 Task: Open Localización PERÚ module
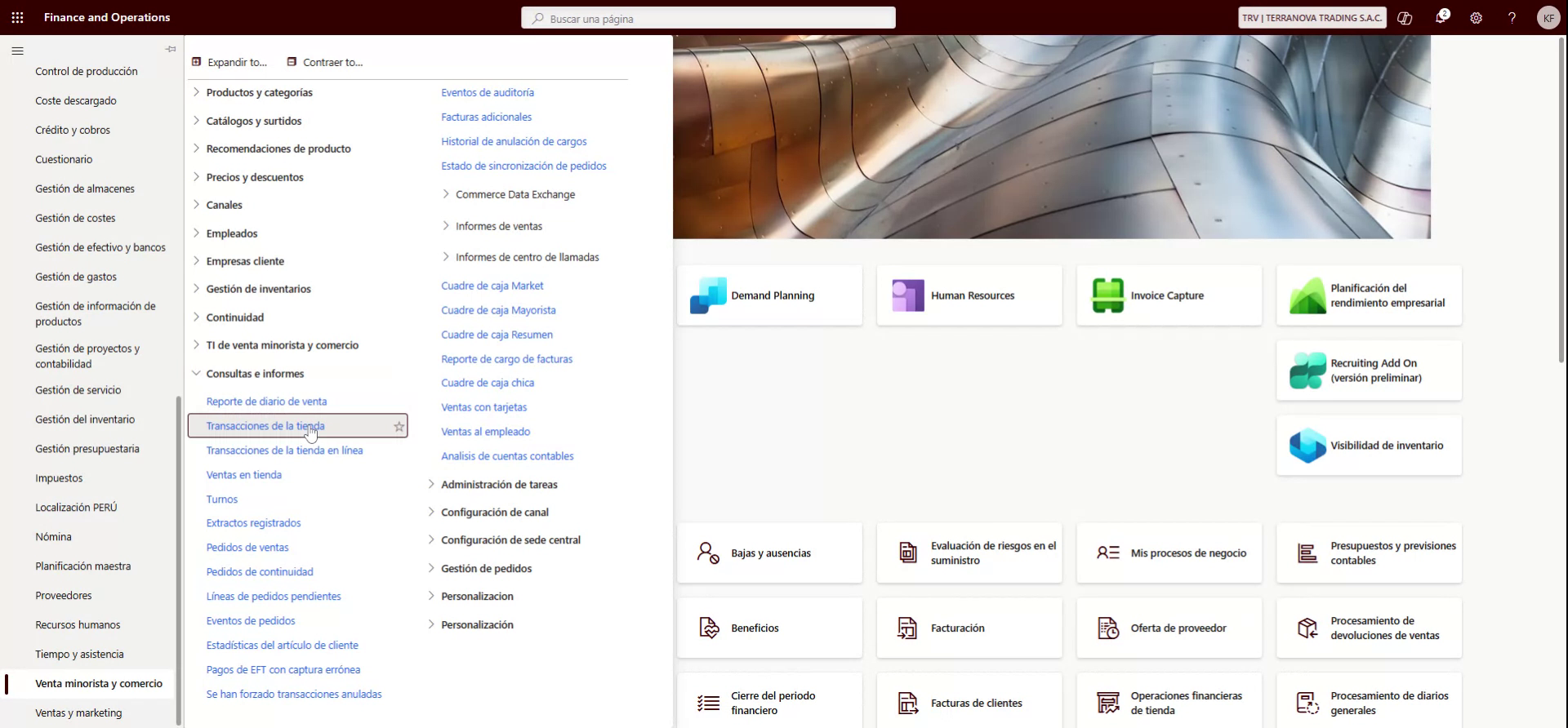point(76,508)
